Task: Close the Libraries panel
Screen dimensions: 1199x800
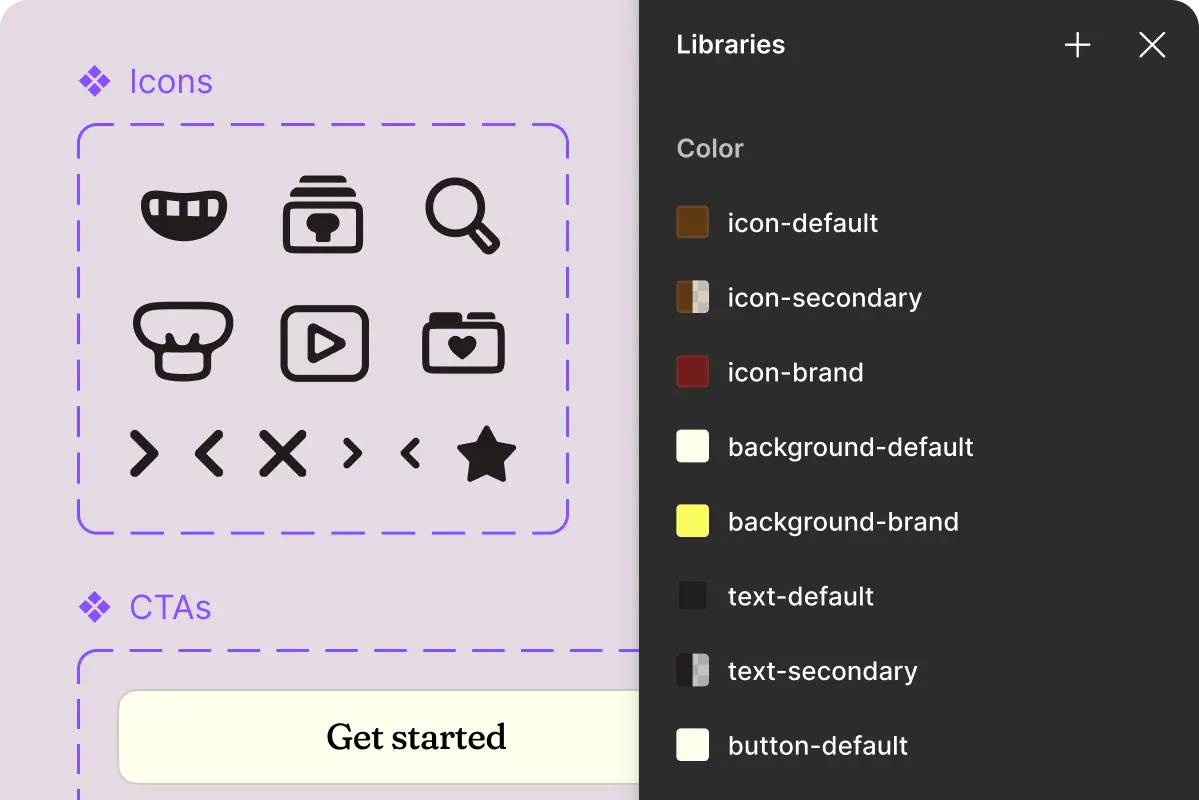Action: coord(1151,45)
